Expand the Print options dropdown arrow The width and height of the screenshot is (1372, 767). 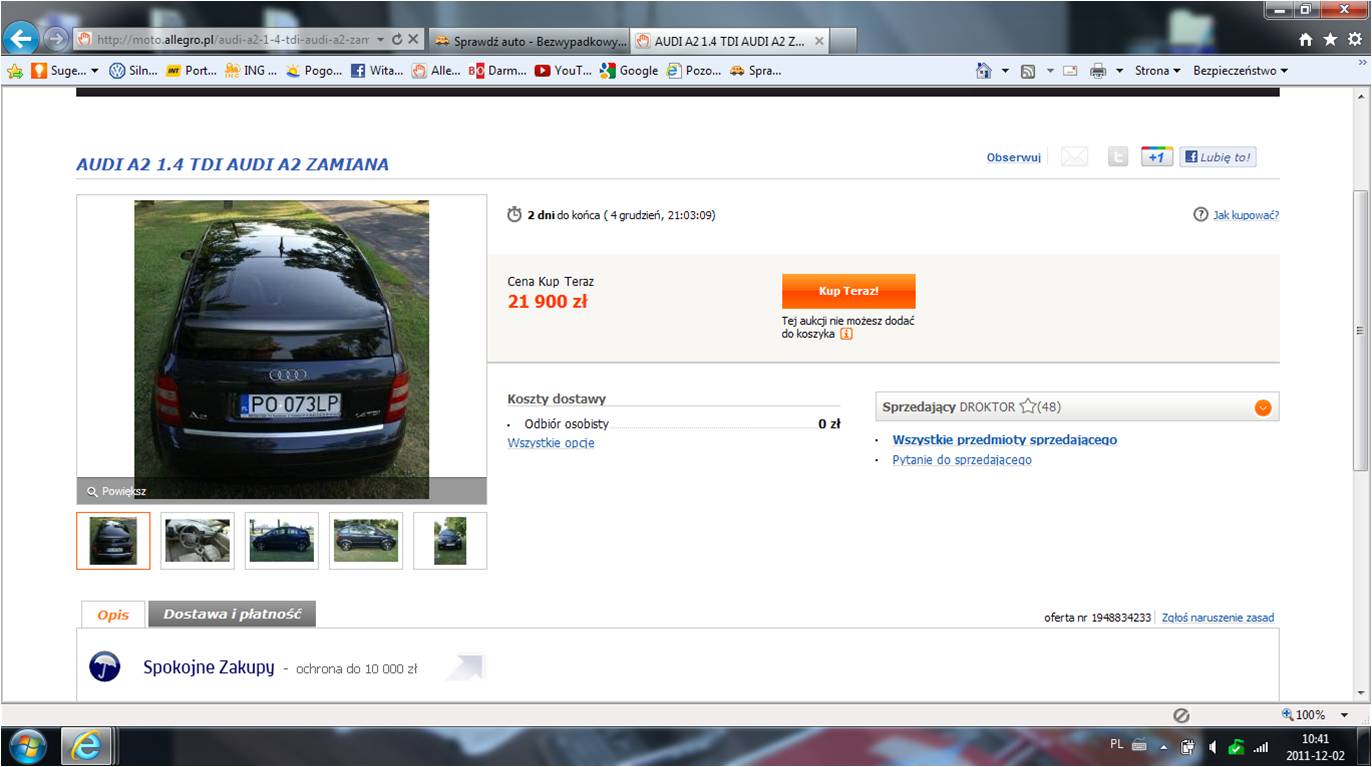(1119, 71)
